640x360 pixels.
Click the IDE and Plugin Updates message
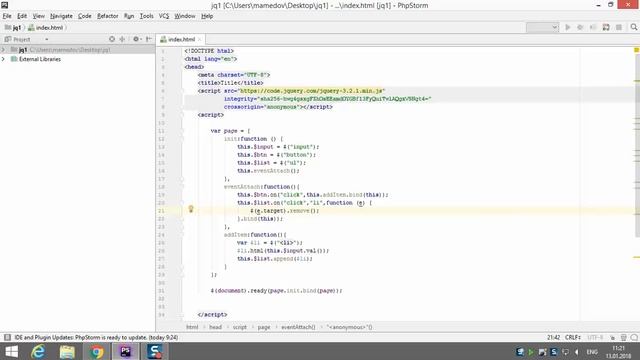click(x=96, y=337)
